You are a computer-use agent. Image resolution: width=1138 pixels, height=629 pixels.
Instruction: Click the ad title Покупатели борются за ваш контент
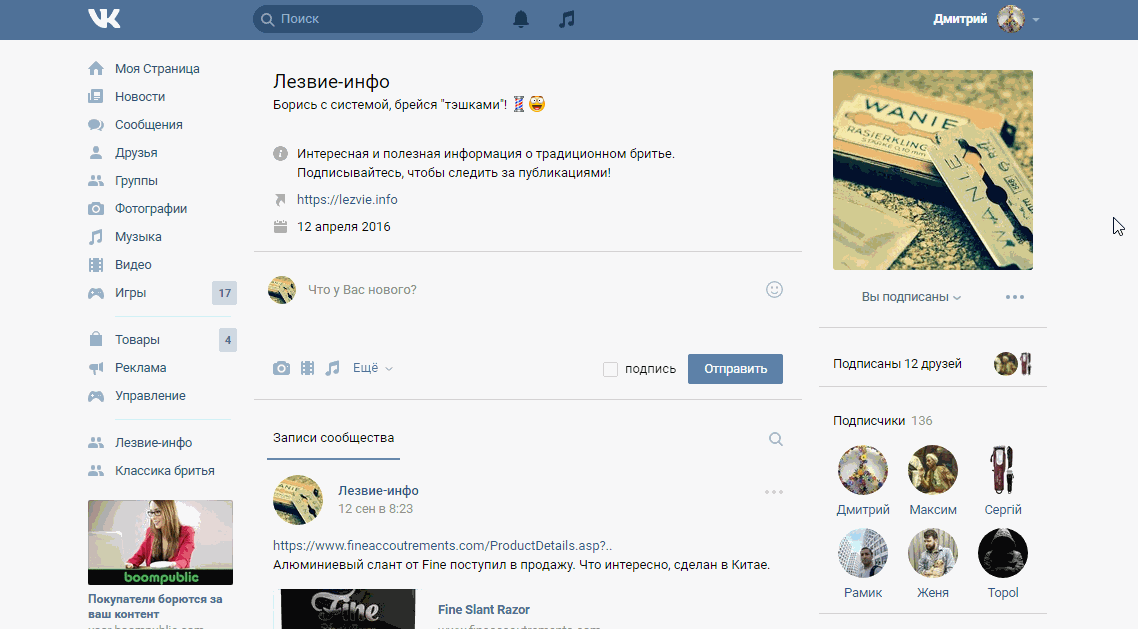pos(155,607)
